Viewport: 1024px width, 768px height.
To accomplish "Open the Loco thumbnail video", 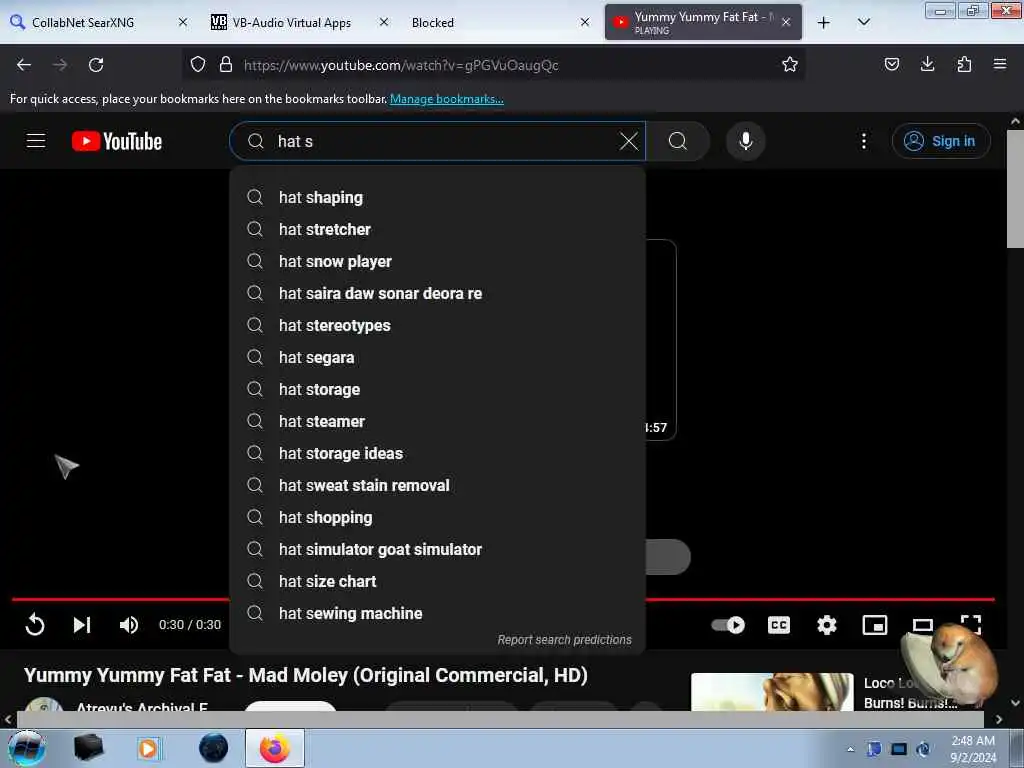I will (x=772, y=692).
